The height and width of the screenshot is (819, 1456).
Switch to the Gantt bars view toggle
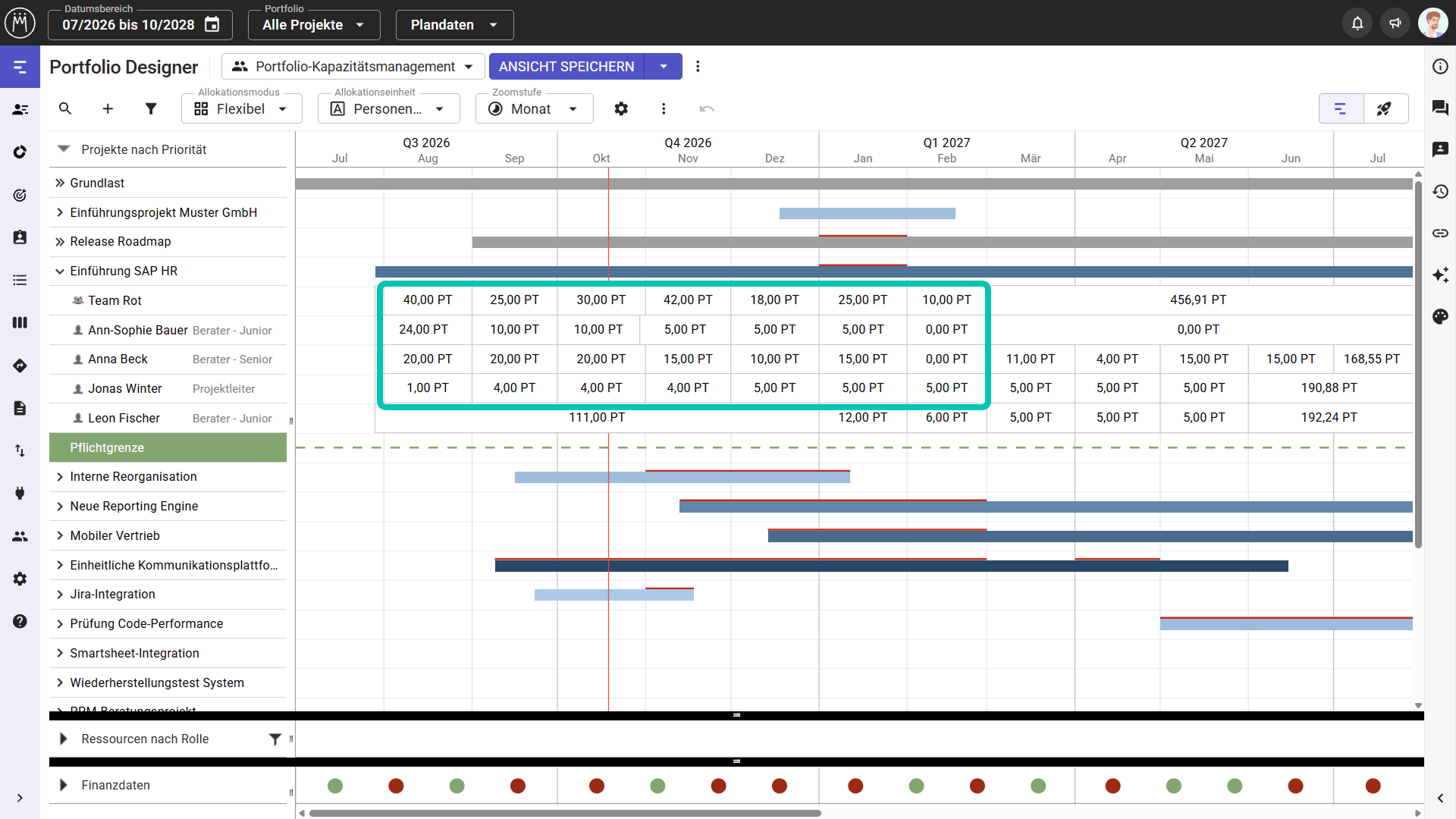[x=1341, y=108]
